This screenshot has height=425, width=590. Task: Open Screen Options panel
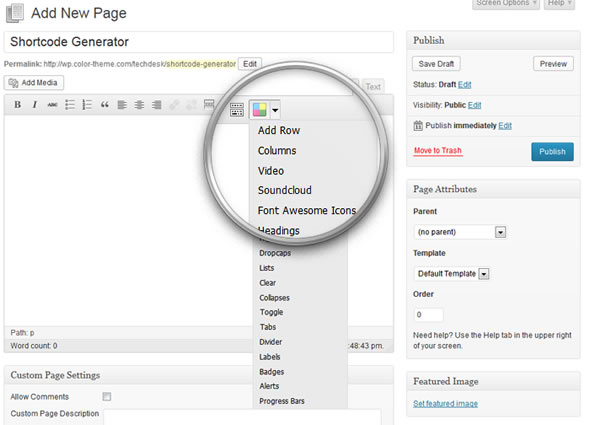pos(506,4)
